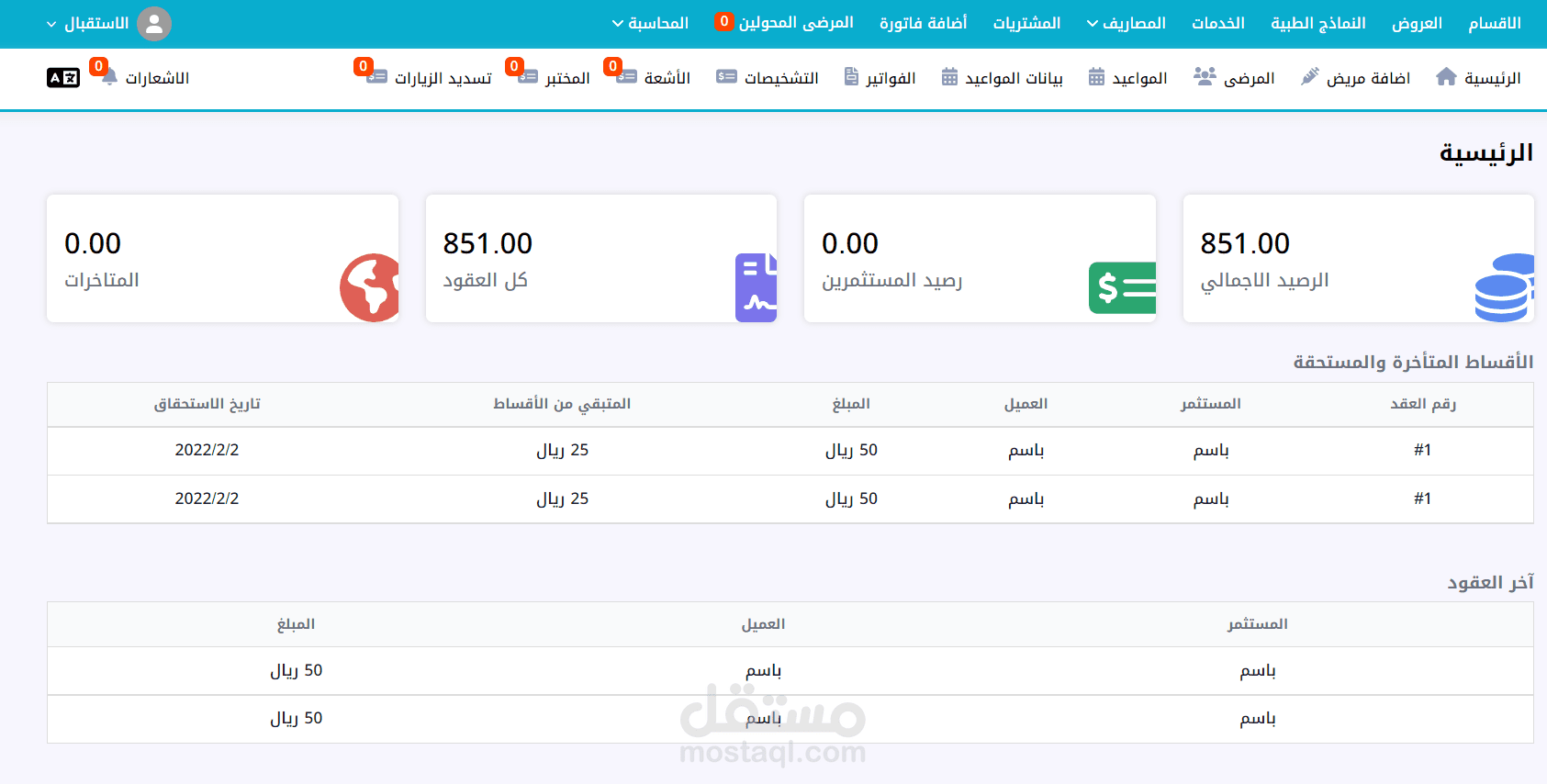Click the الرئيسية page title

coord(1486,152)
